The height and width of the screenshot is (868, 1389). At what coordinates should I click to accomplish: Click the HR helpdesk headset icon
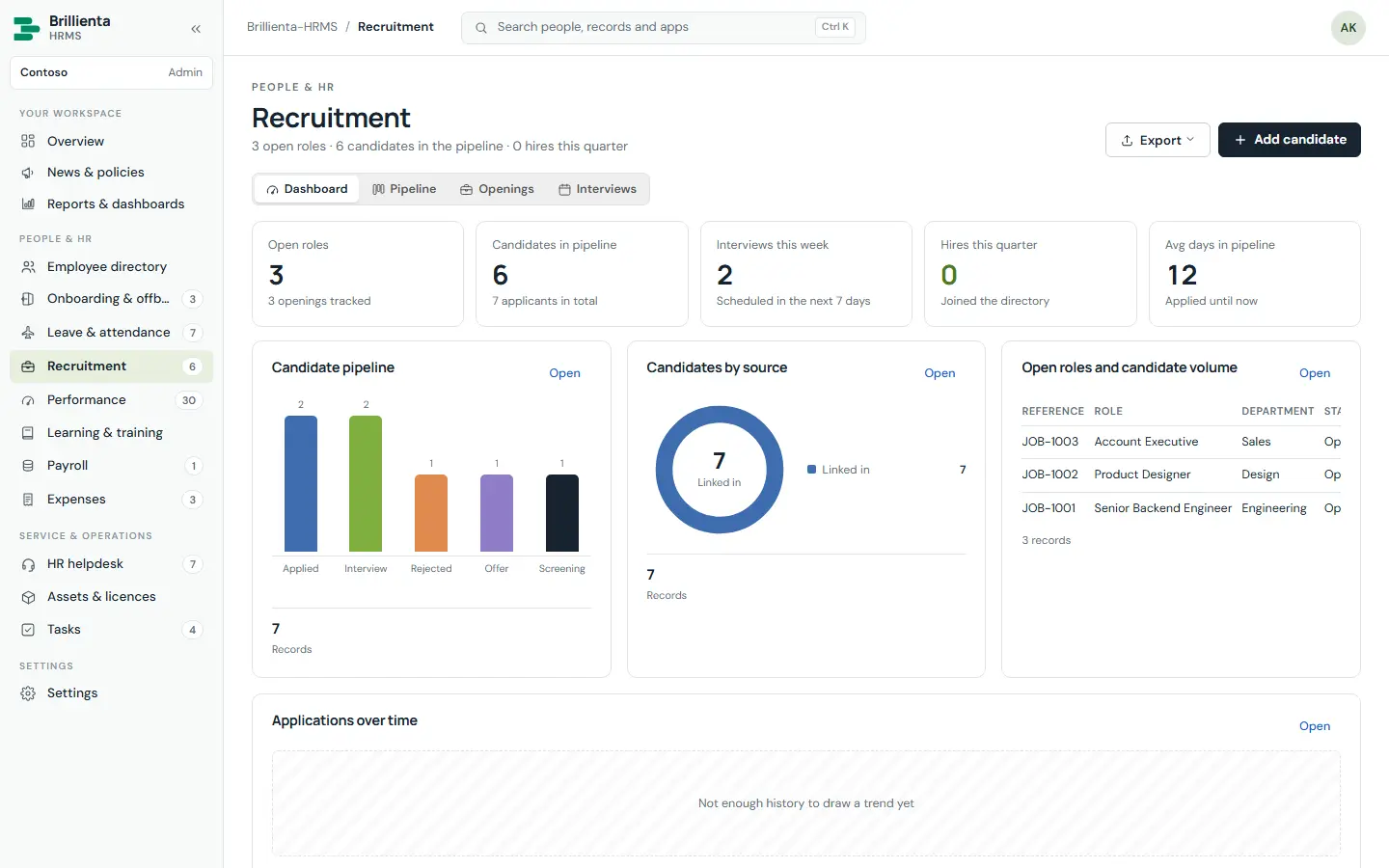[28, 564]
